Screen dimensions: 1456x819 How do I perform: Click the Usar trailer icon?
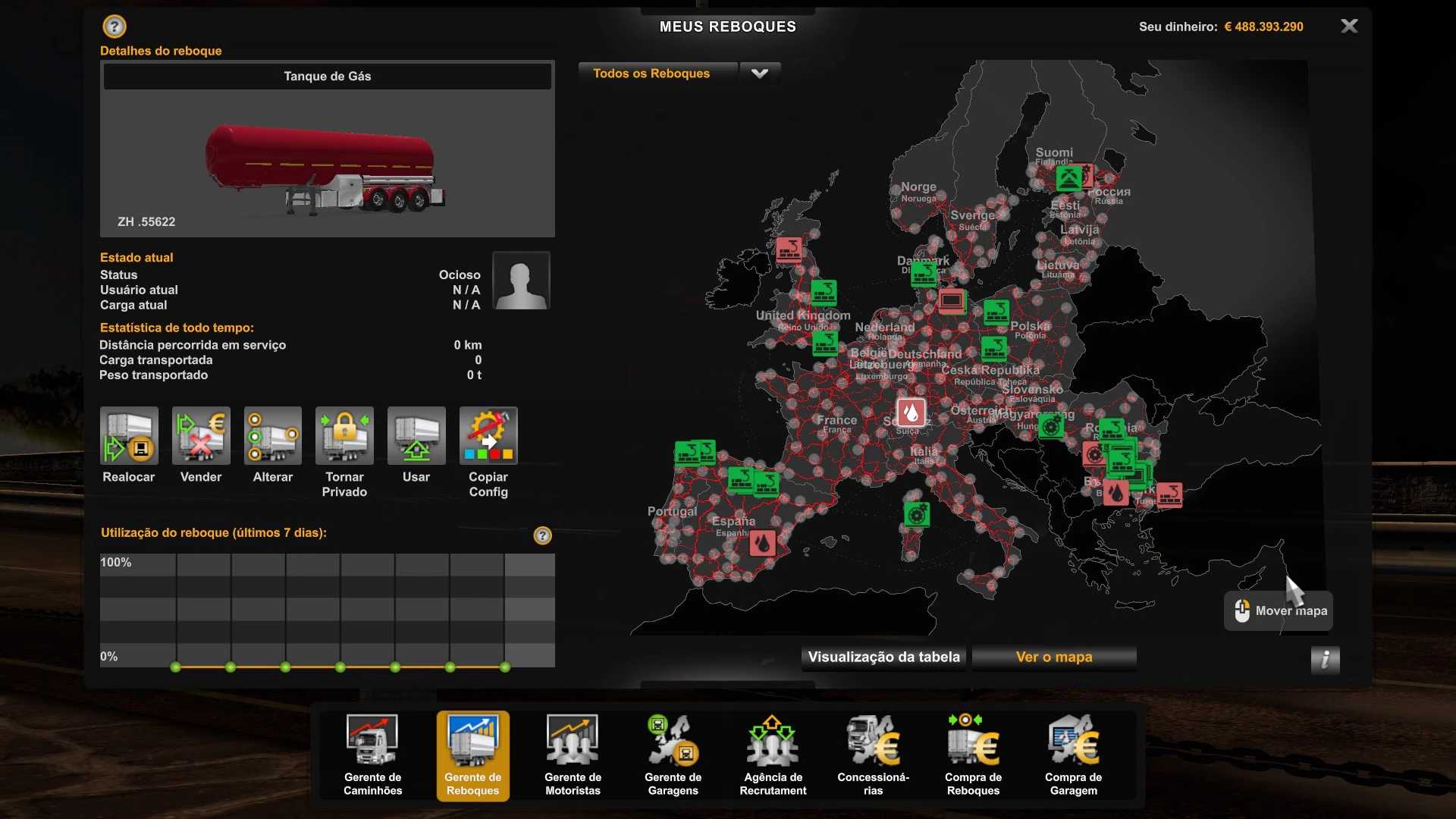tap(416, 437)
